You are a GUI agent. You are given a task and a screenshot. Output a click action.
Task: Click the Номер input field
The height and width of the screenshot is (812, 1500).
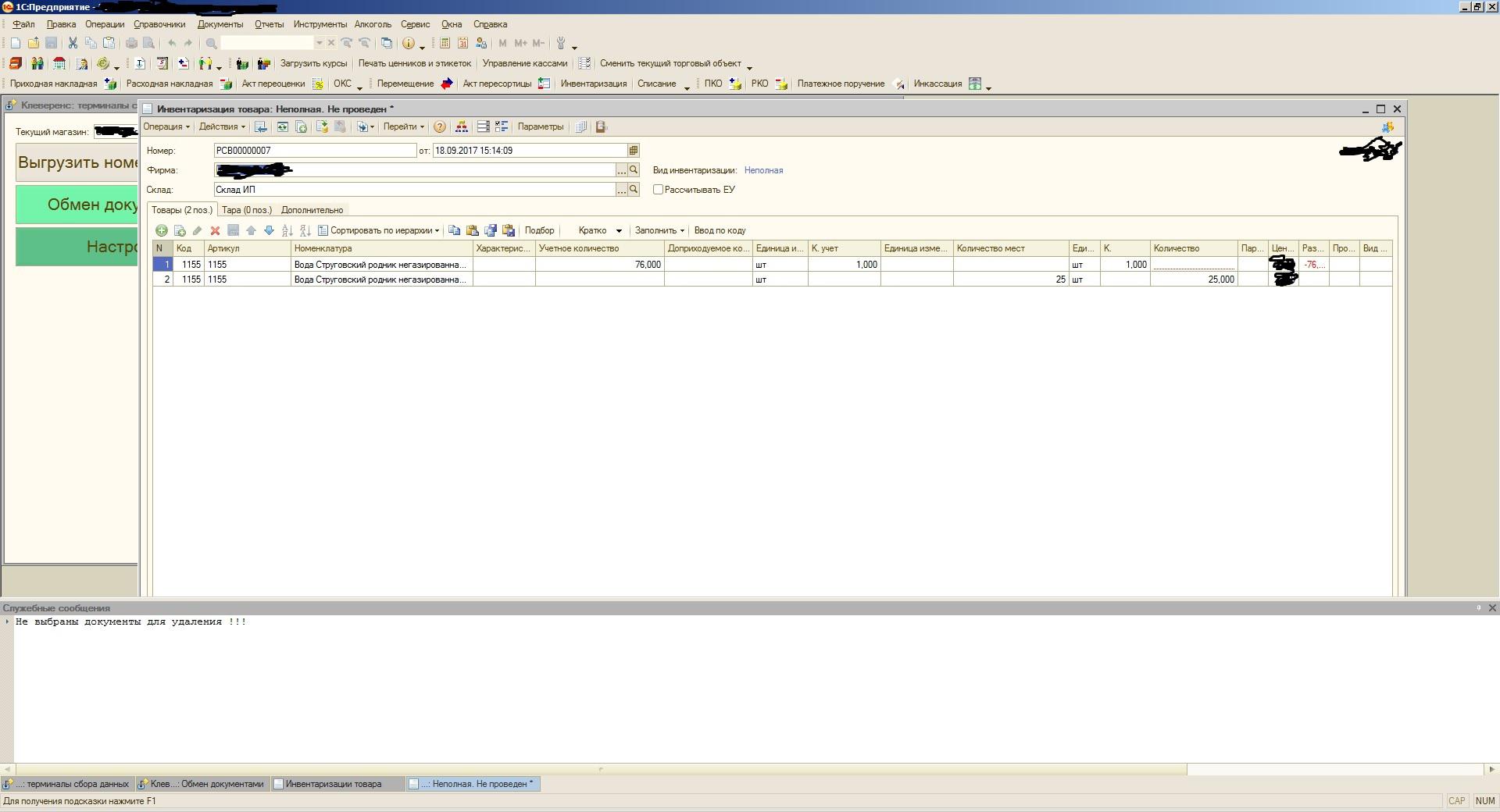point(316,150)
